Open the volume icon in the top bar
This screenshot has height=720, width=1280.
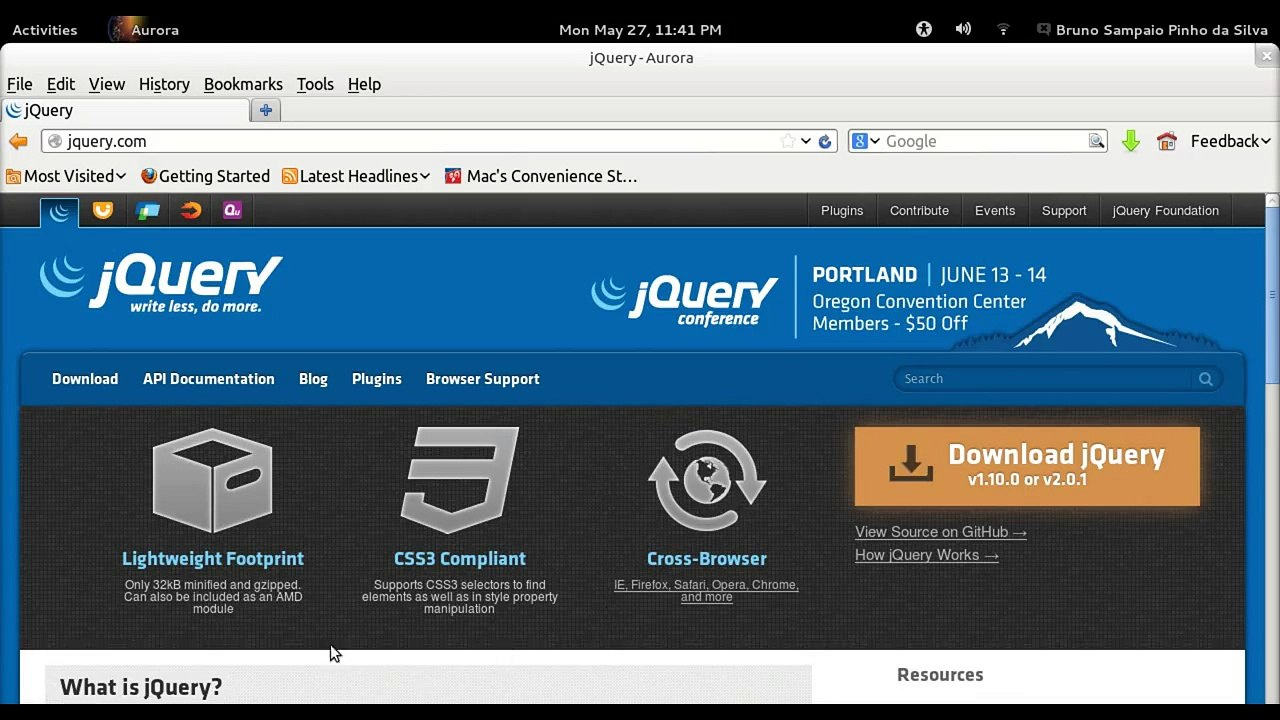[963, 30]
